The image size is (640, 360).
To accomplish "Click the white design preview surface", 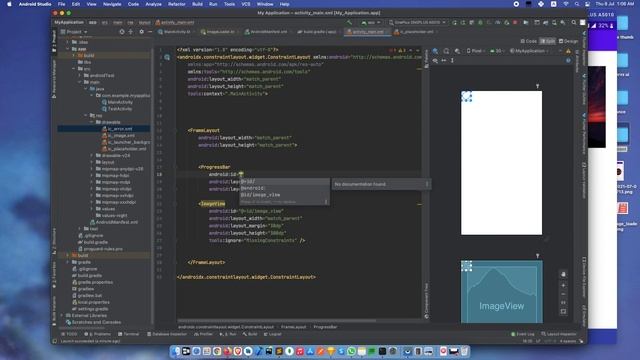I will tap(502, 163).
